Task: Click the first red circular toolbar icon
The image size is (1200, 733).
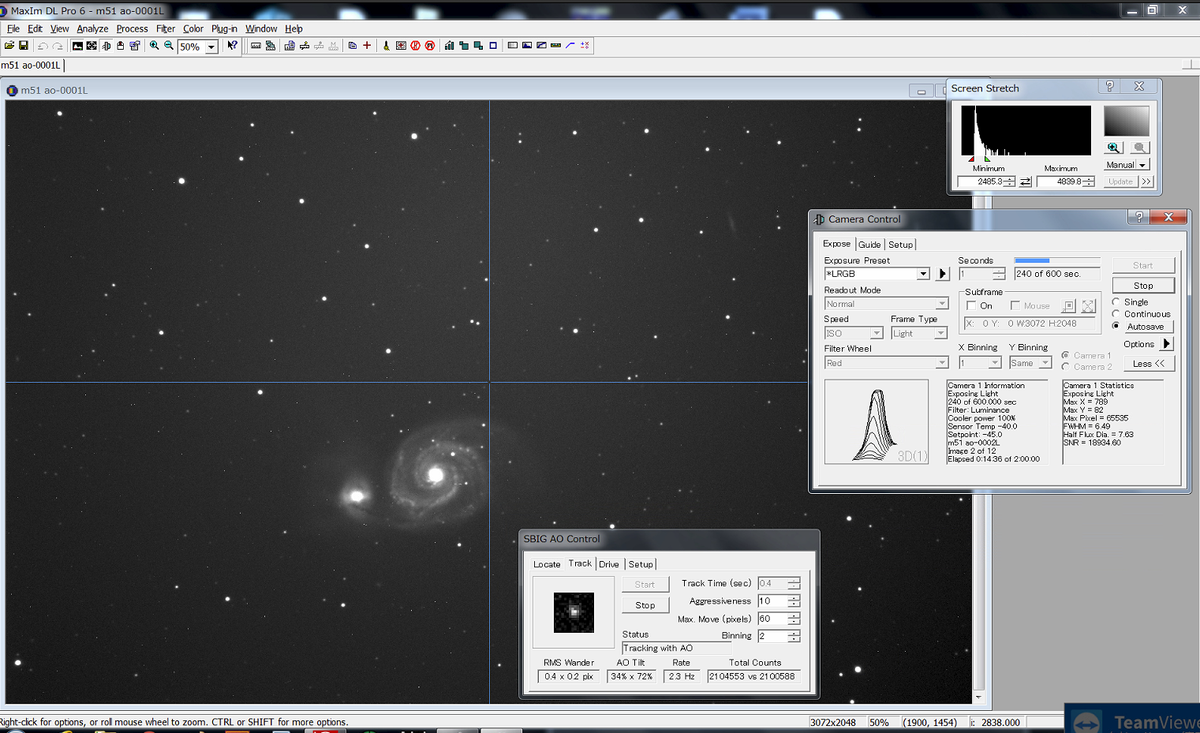Action: (415, 46)
